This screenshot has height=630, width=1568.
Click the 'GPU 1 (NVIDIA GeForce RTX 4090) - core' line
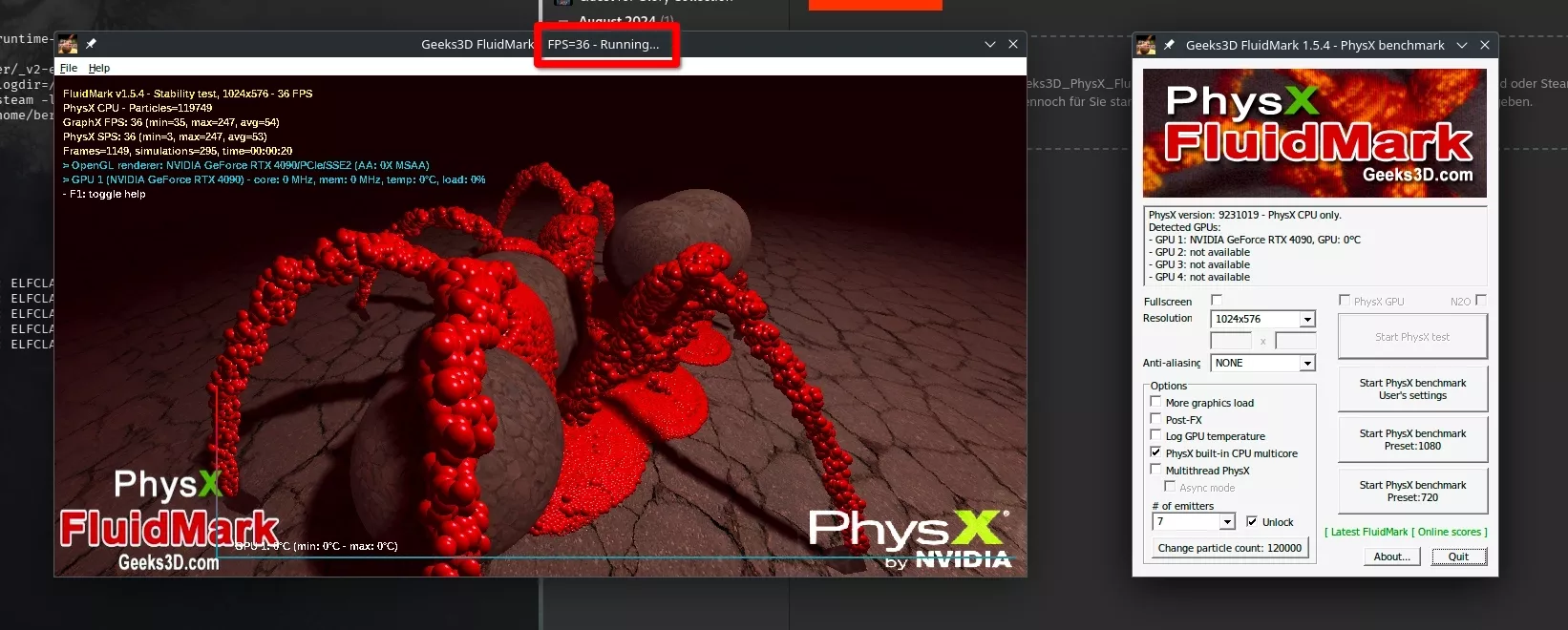[274, 179]
